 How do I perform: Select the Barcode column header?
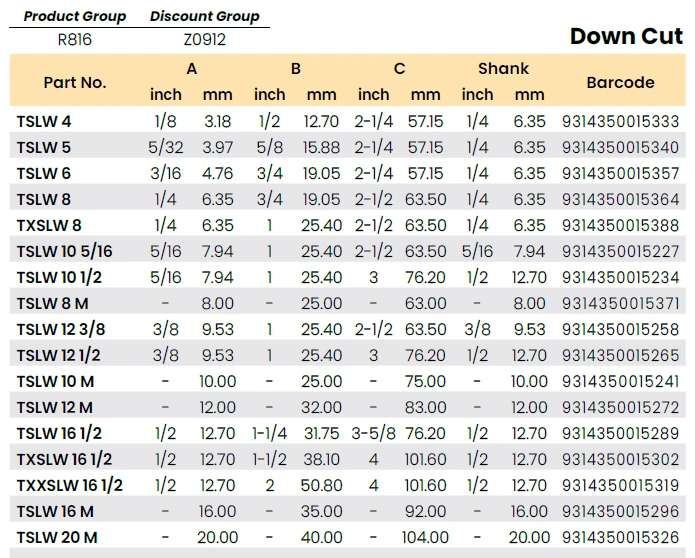tap(620, 82)
